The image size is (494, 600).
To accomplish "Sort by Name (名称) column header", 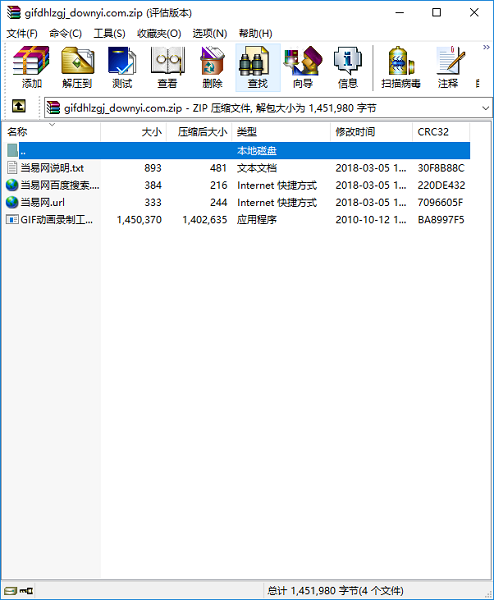I will (52, 132).
